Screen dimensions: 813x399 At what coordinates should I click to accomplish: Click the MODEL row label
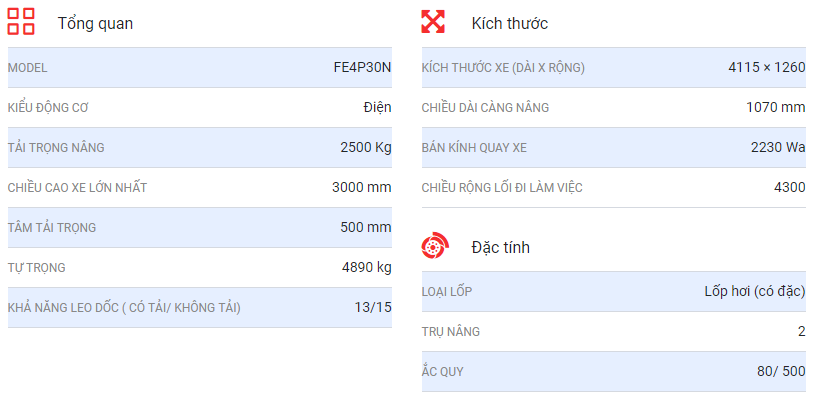pos(27,68)
